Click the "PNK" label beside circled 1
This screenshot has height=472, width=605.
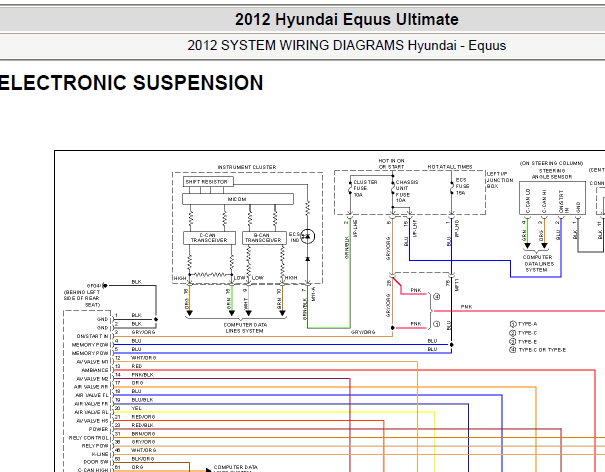416,324
